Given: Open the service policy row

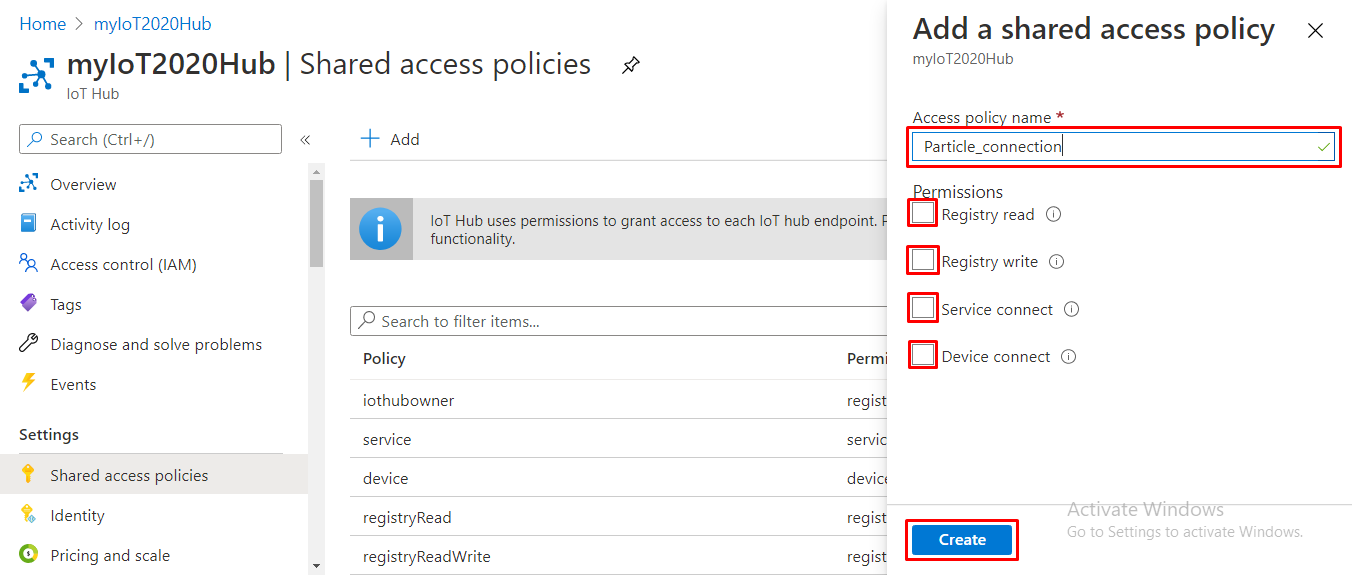Looking at the screenshot, I should coord(387,439).
